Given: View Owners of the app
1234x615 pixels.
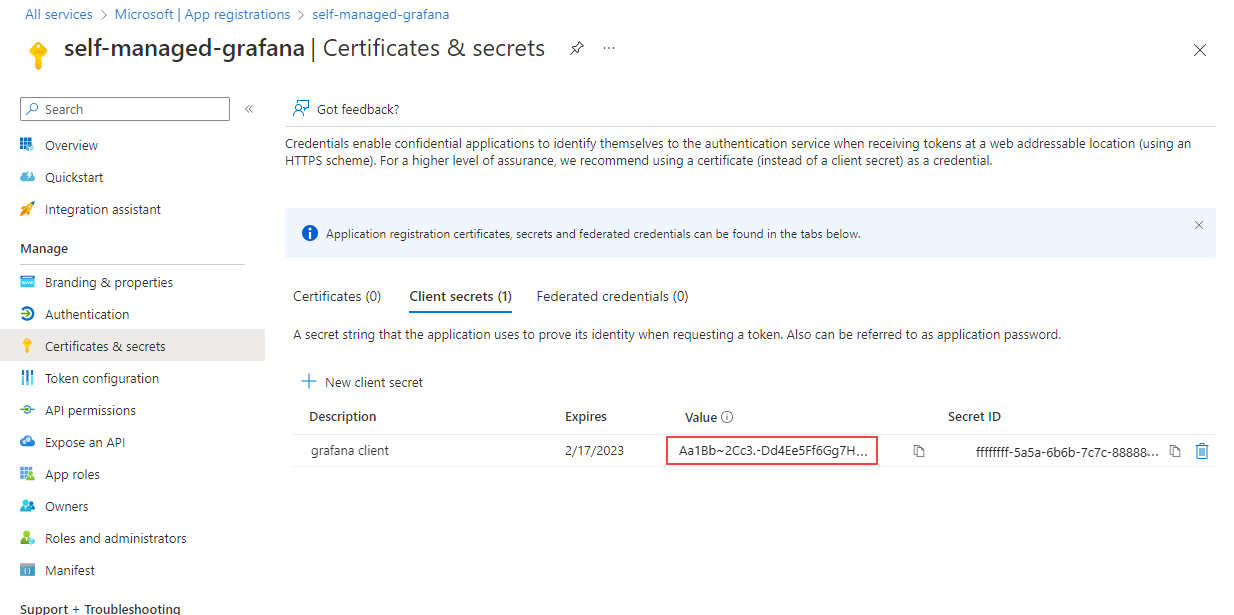Looking at the screenshot, I should (66, 506).
